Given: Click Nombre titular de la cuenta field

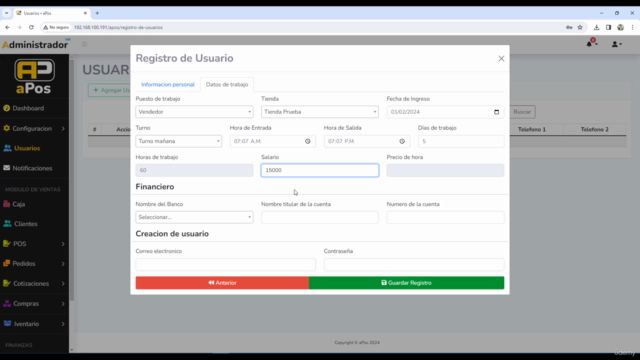Looking at the screenshot, I should tap(320, 217).
